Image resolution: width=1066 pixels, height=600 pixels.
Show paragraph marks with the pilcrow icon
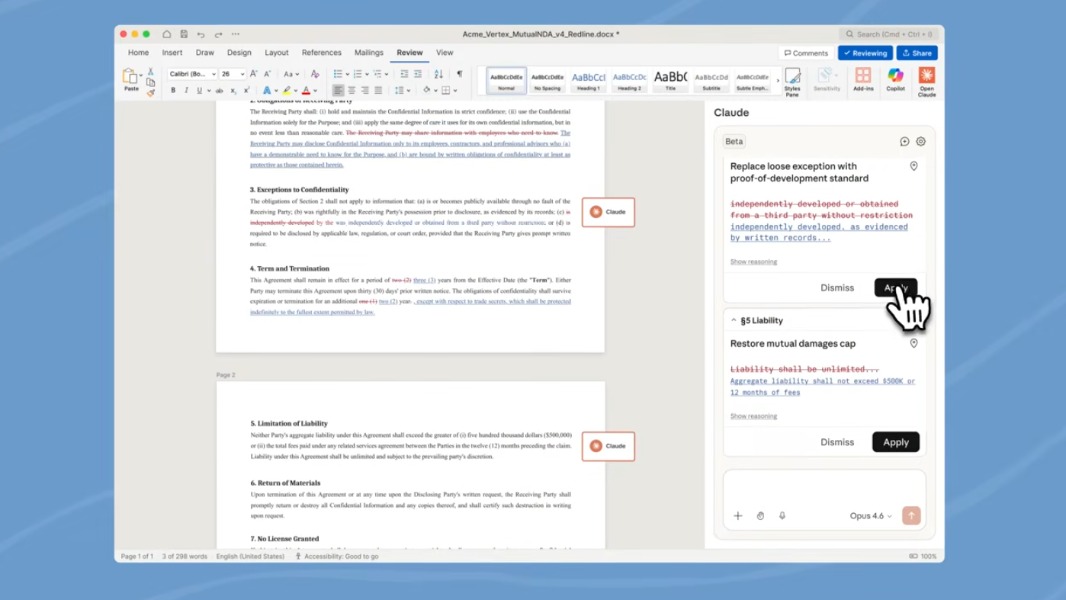tap(459, 73)
